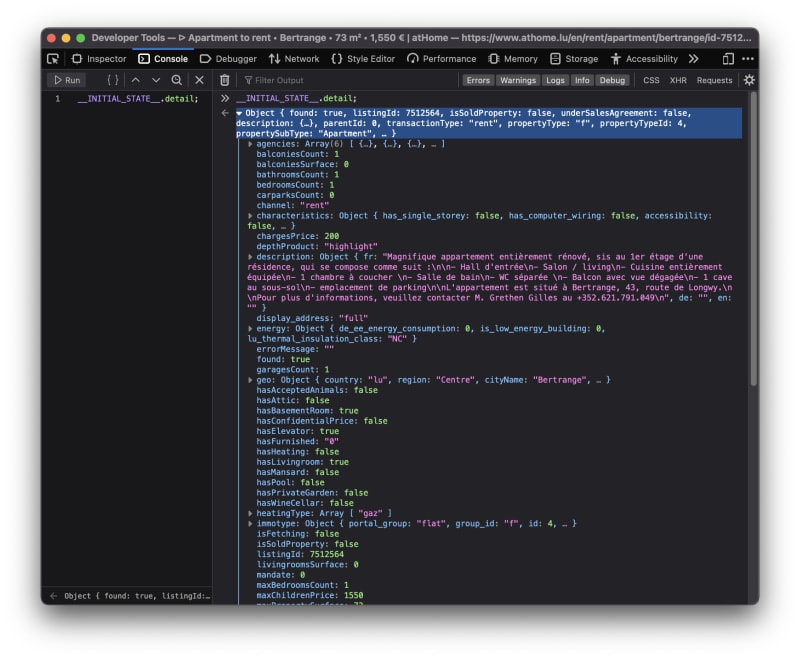Show more tools via chevron overflow
Screen dimensions: 800x659
[x=693, y=59]
